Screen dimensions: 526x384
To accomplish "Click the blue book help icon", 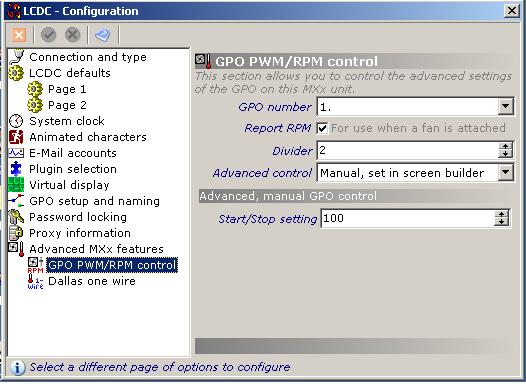I will tap(103, 35).
